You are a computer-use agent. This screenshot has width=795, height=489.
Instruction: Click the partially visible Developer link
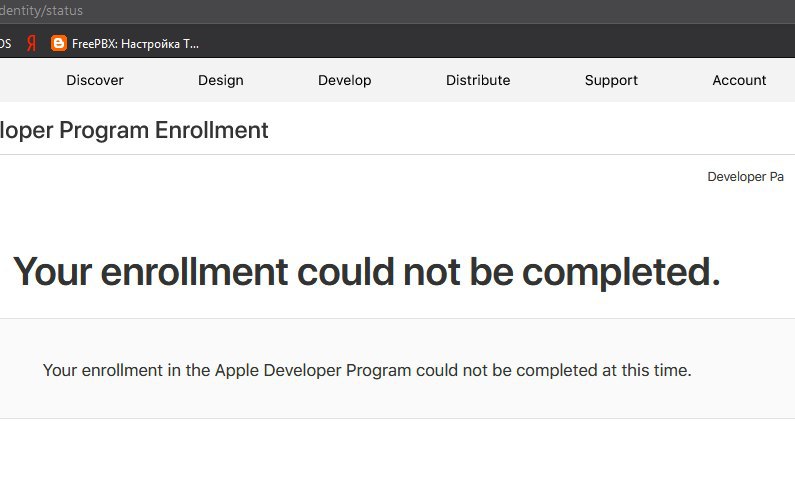tap(745, 177)
